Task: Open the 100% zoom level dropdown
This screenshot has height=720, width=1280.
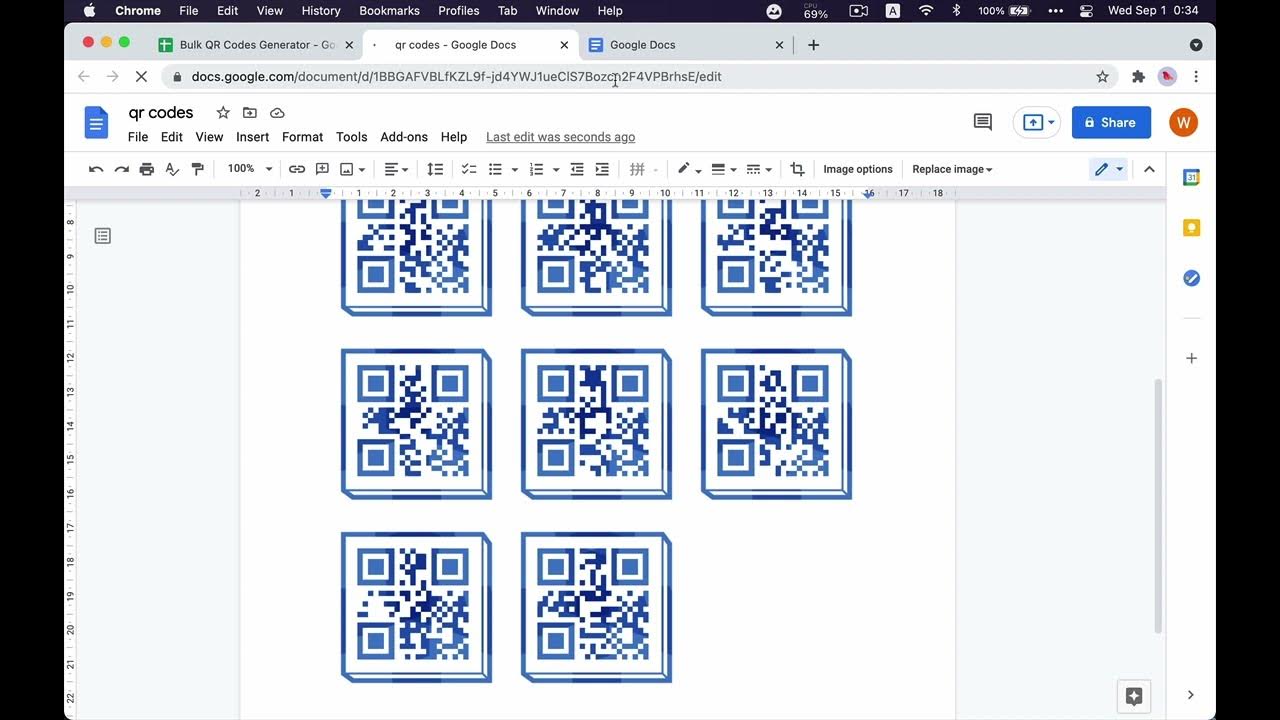Action: coord(249,169)
